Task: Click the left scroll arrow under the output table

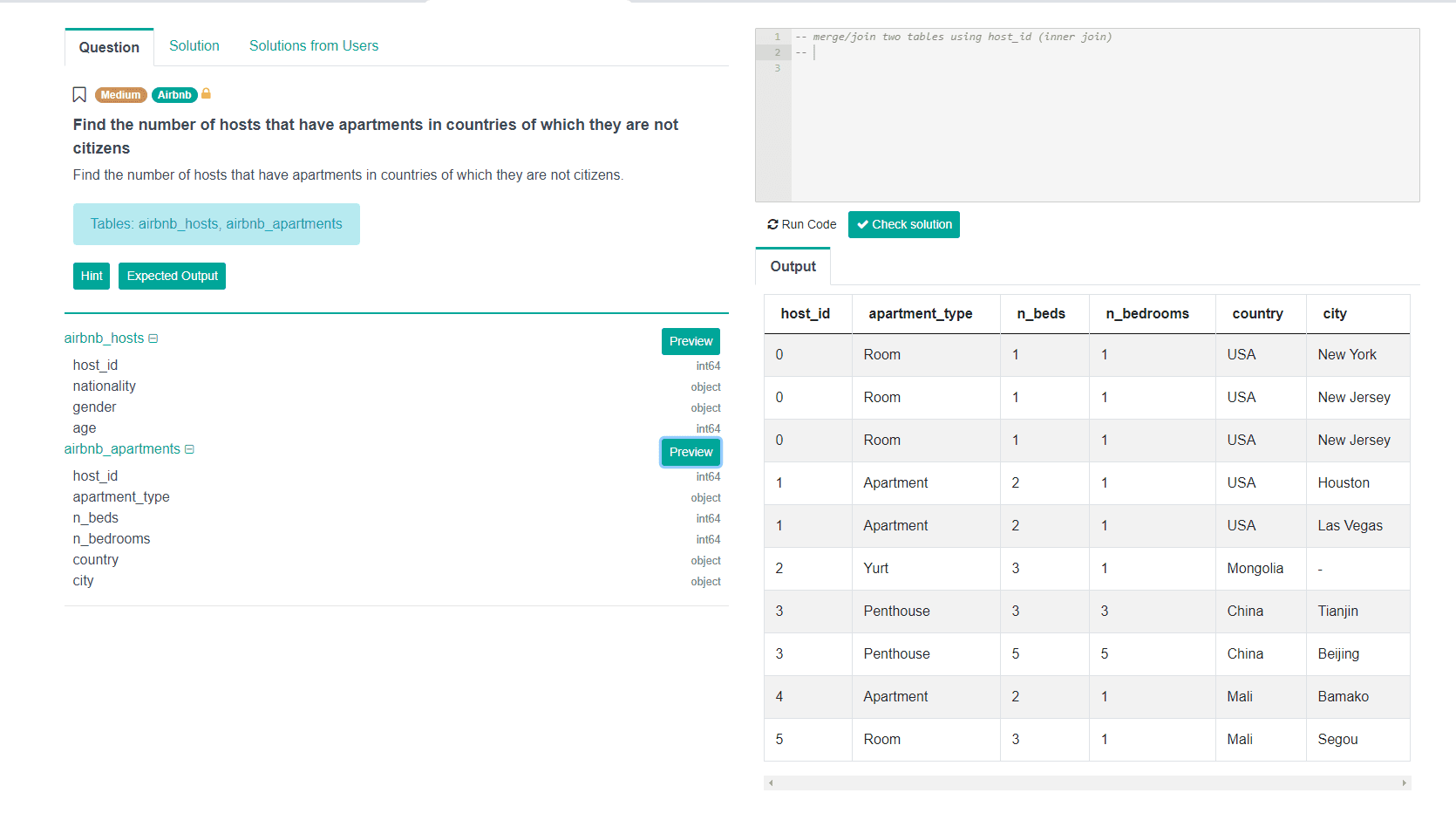Action: (771, 783)
